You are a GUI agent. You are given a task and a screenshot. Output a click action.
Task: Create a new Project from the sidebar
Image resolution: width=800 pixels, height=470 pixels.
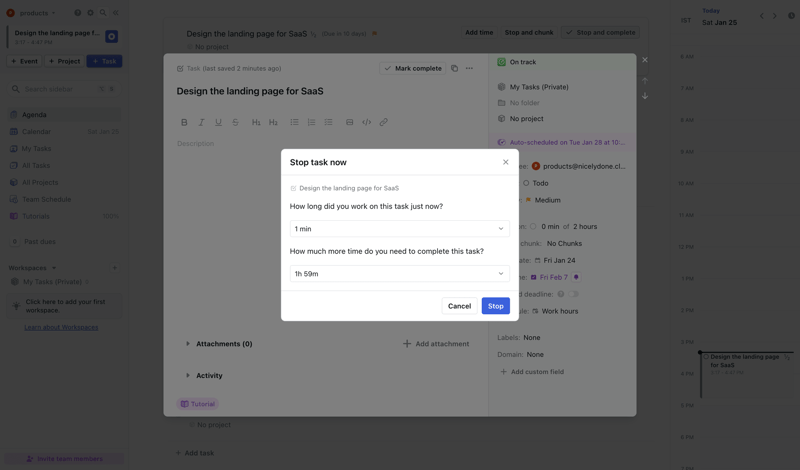pos(64,61)
